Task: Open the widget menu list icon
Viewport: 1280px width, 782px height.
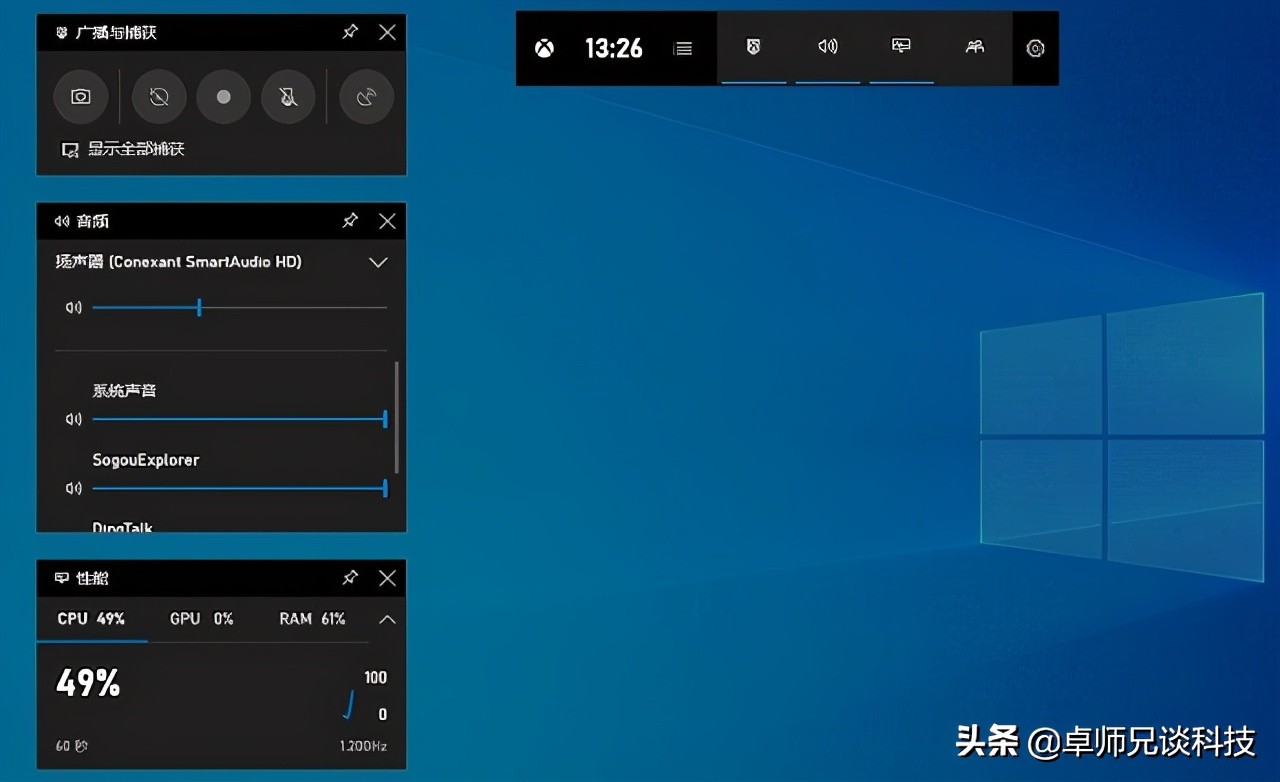Action: (x=683, y=48)
